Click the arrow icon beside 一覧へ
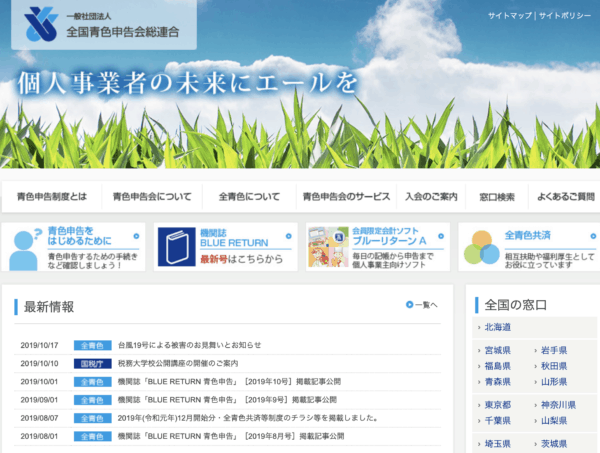 pyautogui.click(x=409, y=305)
